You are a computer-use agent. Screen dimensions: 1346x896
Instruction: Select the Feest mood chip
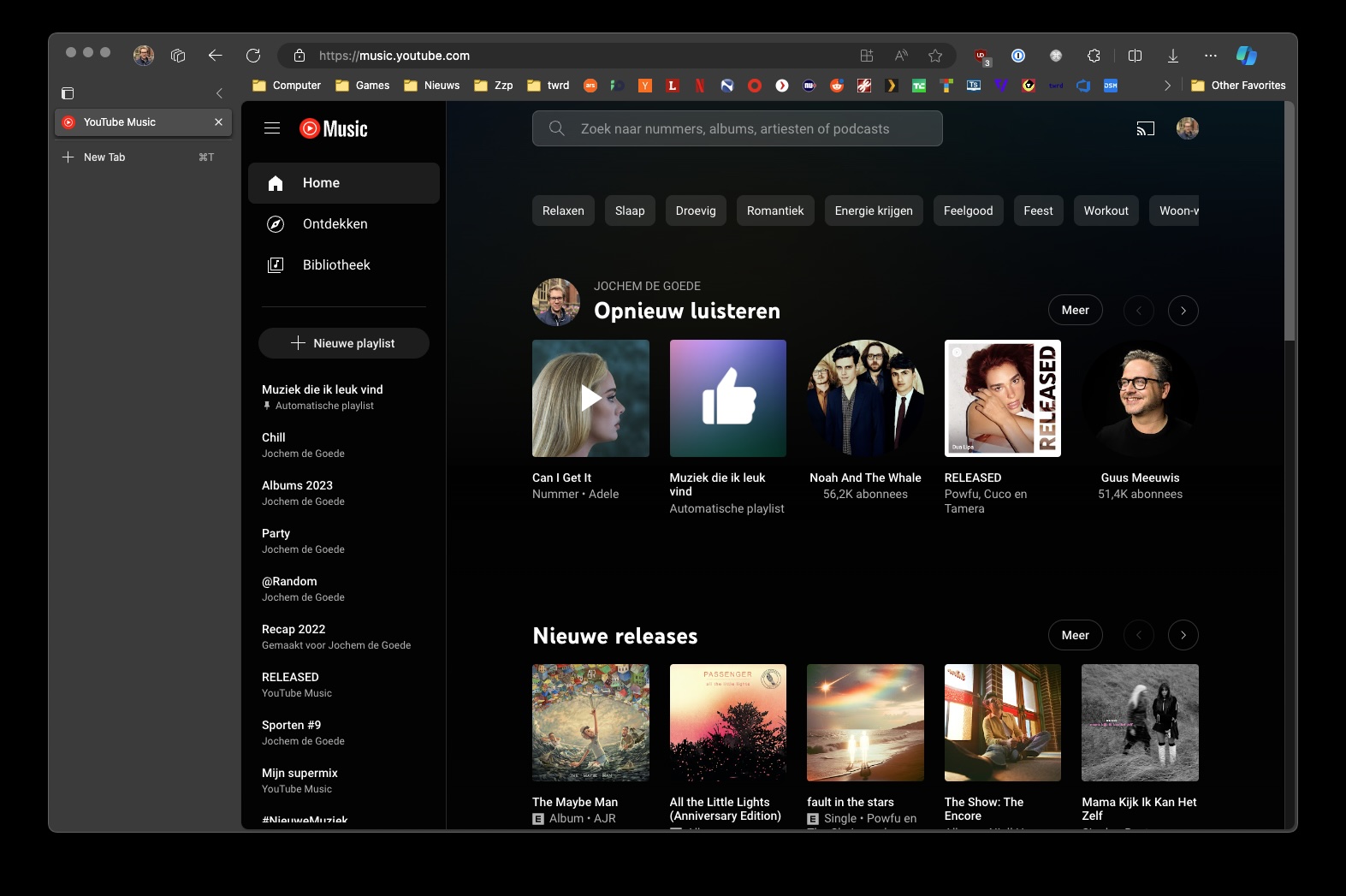pos(1039,211)
